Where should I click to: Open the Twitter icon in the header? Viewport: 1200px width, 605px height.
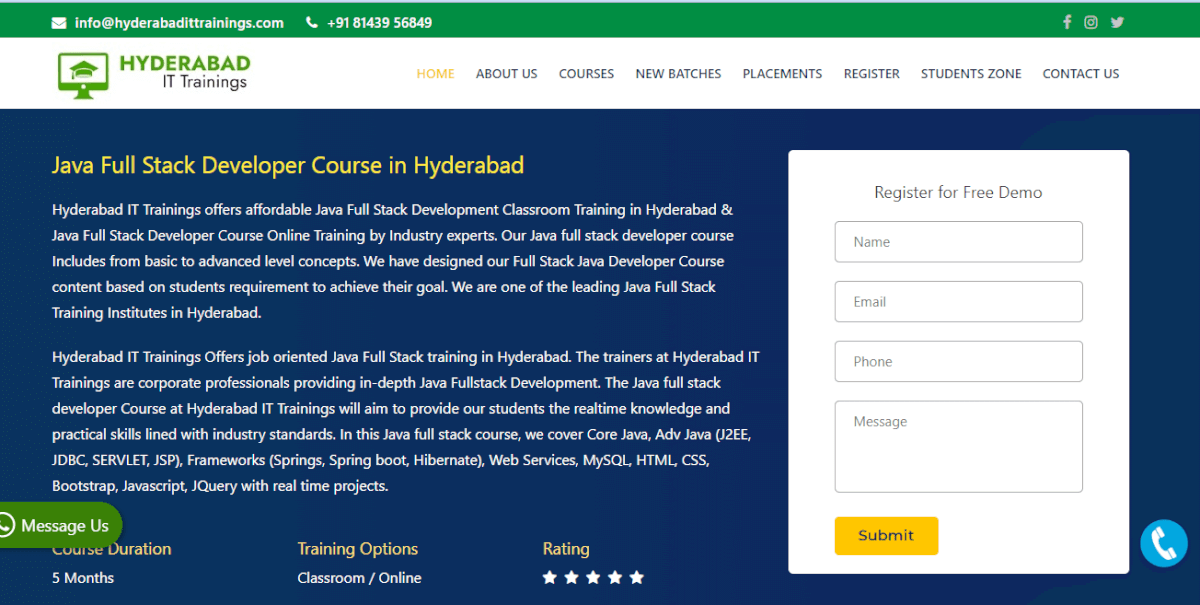[x=1117, y=21]
